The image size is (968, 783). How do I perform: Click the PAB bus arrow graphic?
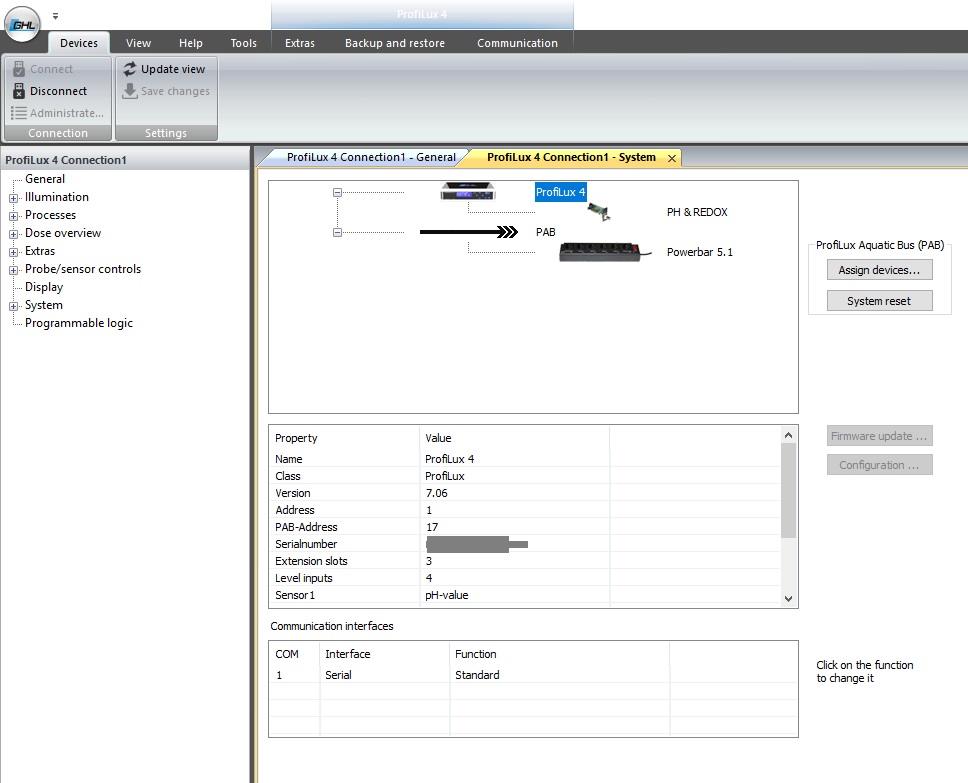point(469,232)
